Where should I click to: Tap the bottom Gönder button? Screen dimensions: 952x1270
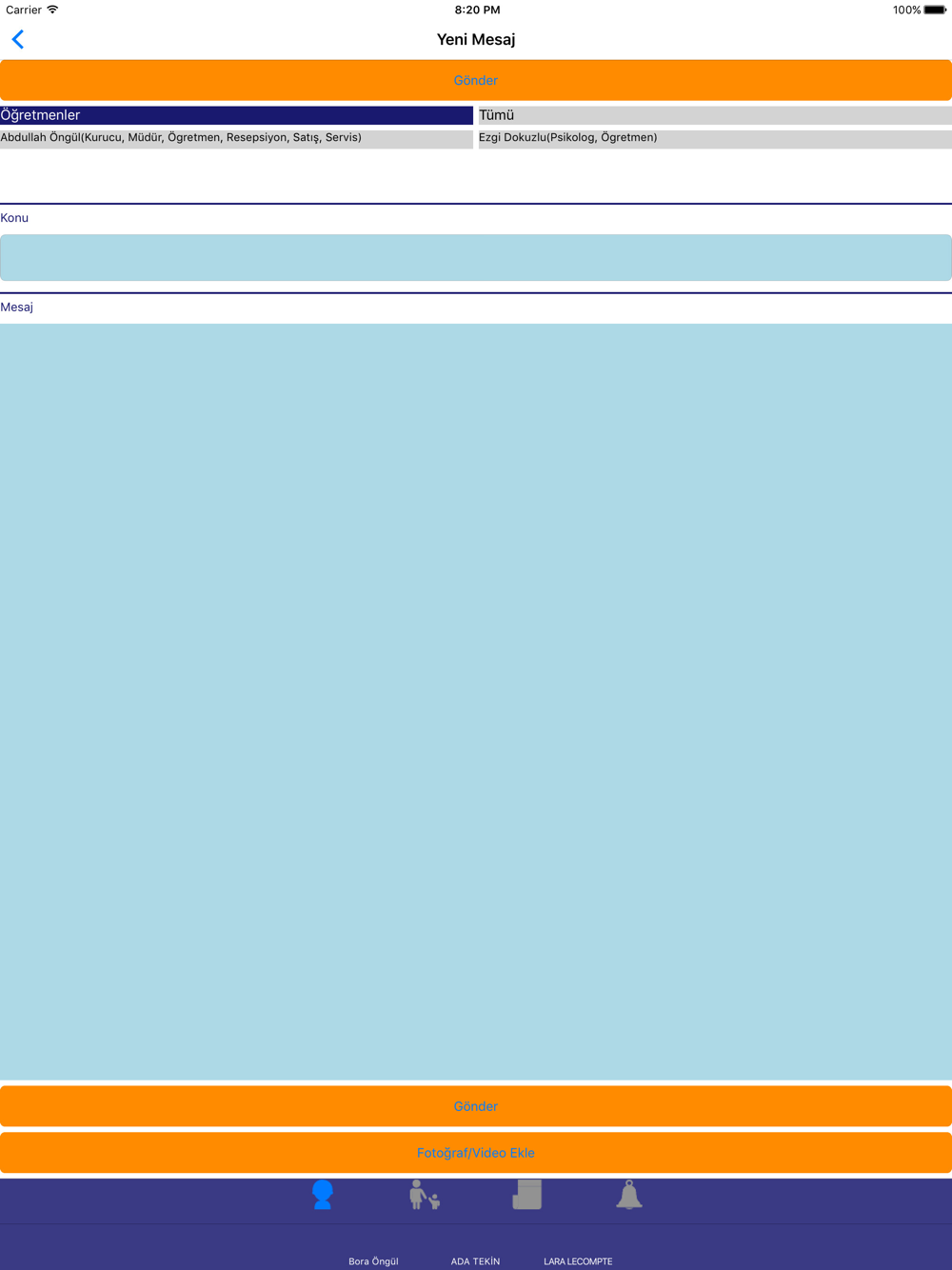[476, 1106]
